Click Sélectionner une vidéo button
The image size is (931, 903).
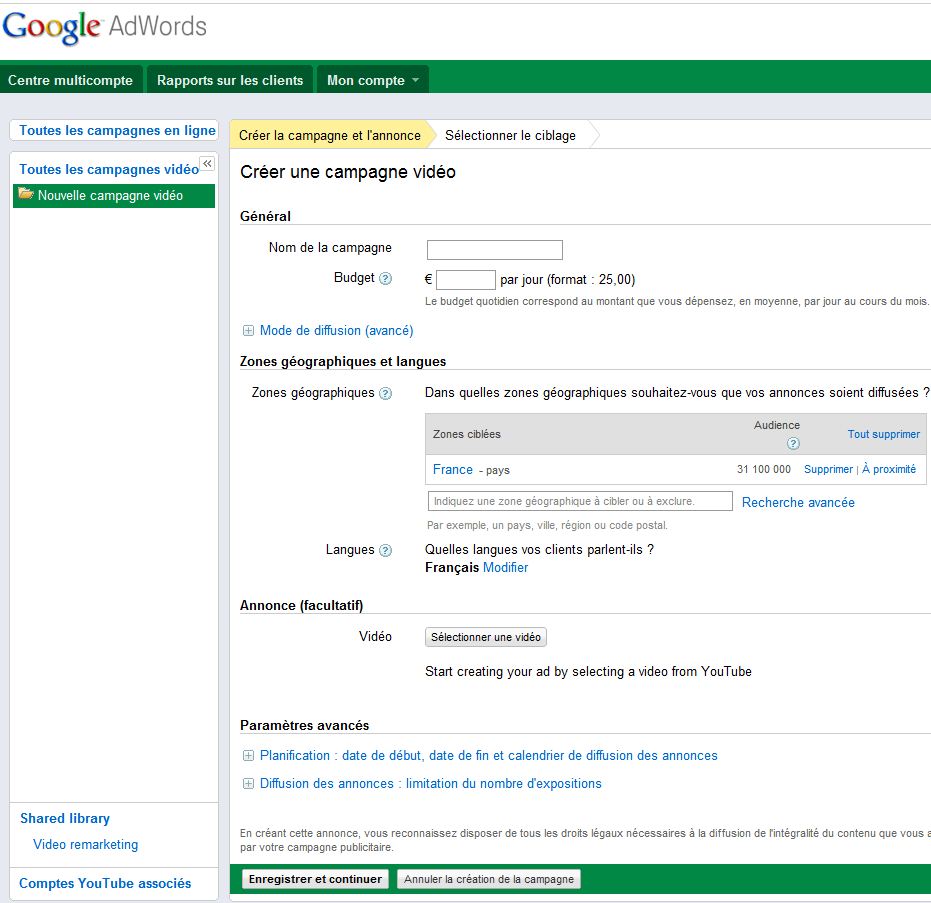point(486,637)
